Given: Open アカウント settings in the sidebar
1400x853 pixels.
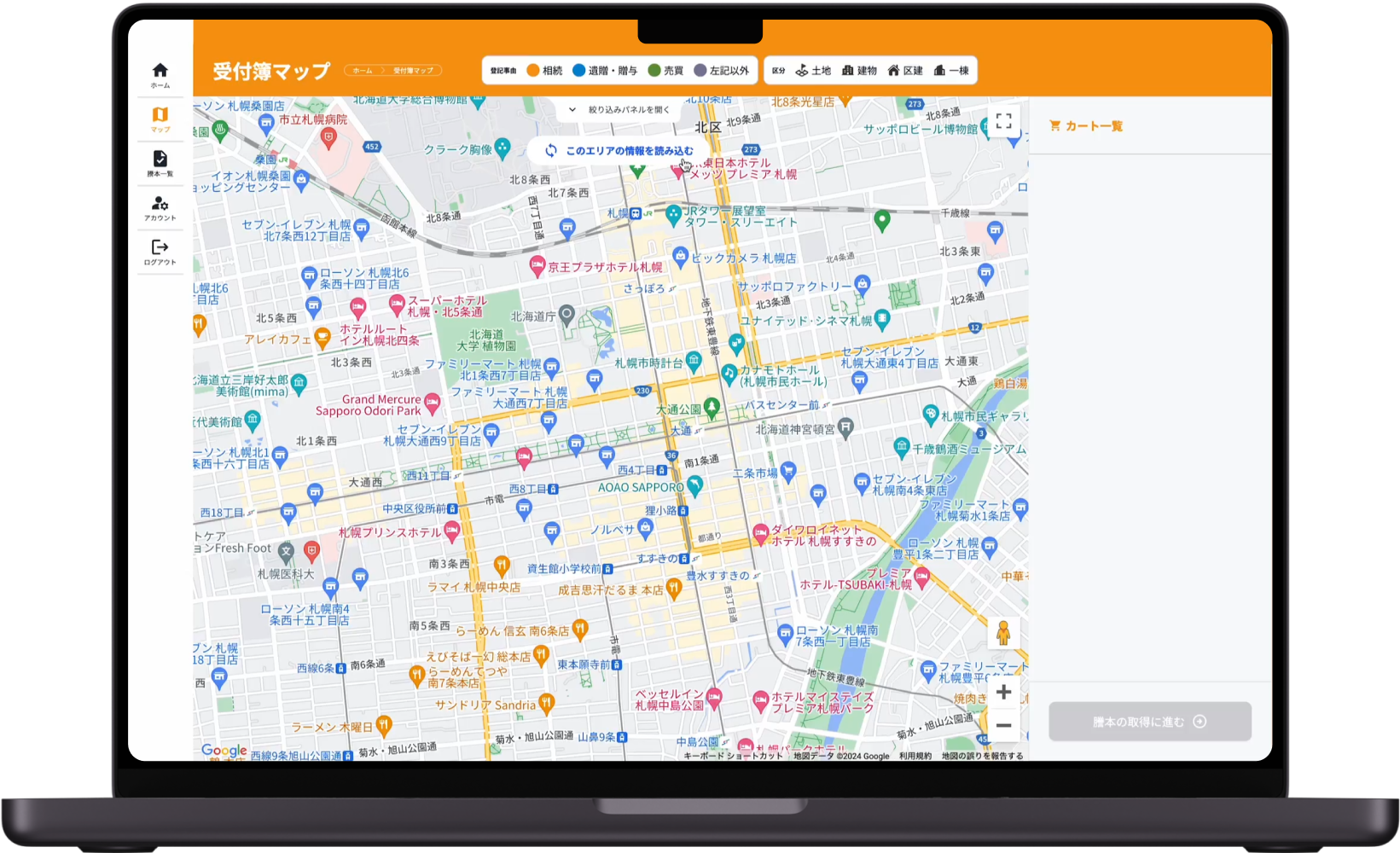Looking at the screenshot, I should (x=160, y=204).
